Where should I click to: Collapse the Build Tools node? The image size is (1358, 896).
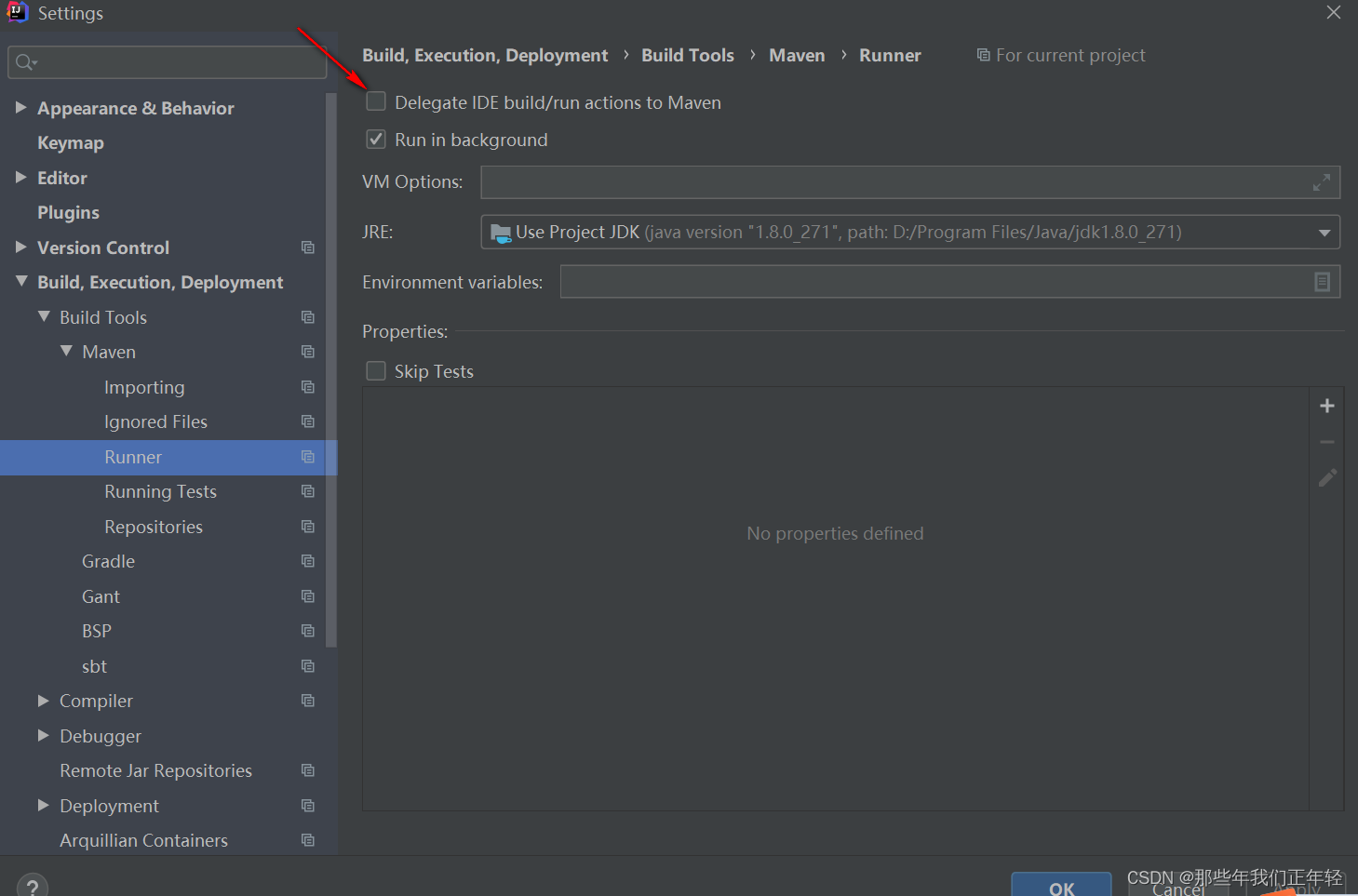(x=44, y=317)
